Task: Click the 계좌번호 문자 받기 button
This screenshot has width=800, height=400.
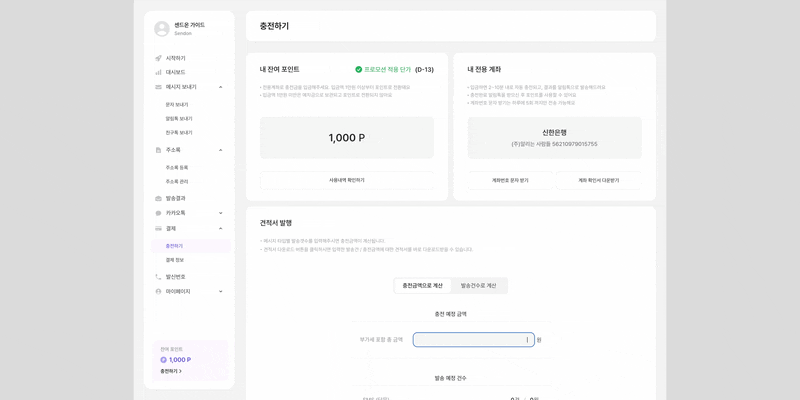Action: pyautogui.click(x=510, y=180)
